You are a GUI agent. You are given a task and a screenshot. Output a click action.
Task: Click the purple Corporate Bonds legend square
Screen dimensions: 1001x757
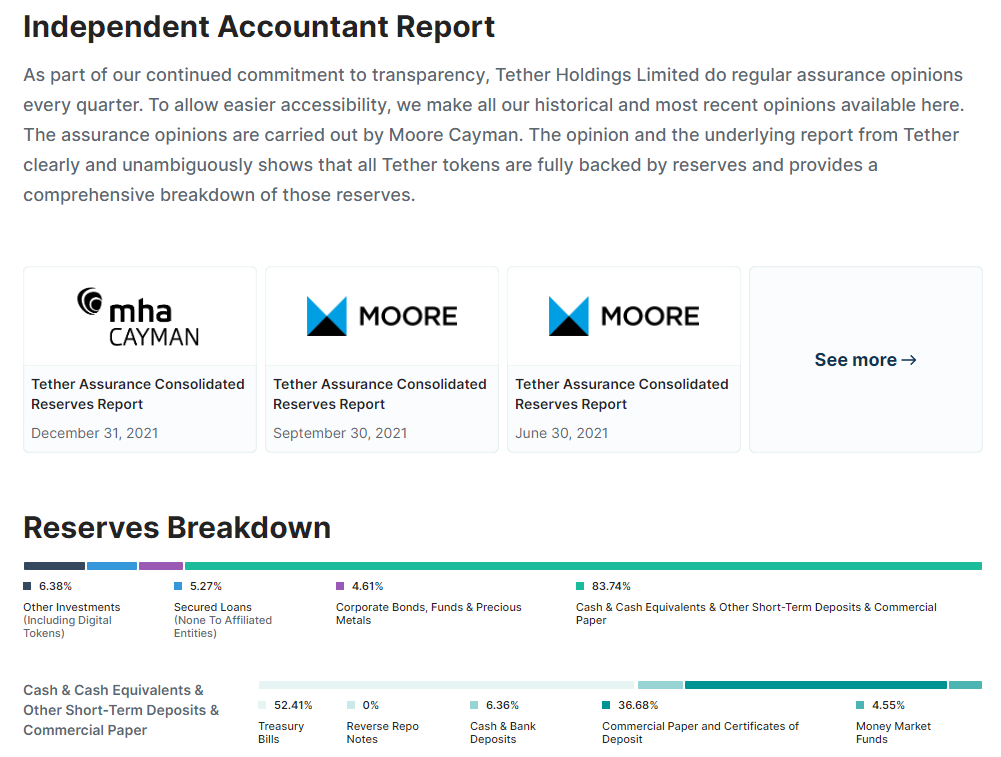[x=340, y=586]
